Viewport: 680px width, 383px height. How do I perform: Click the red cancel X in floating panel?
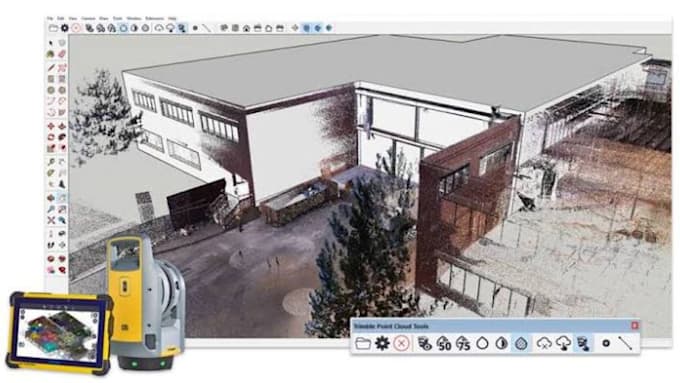[402, 344]
